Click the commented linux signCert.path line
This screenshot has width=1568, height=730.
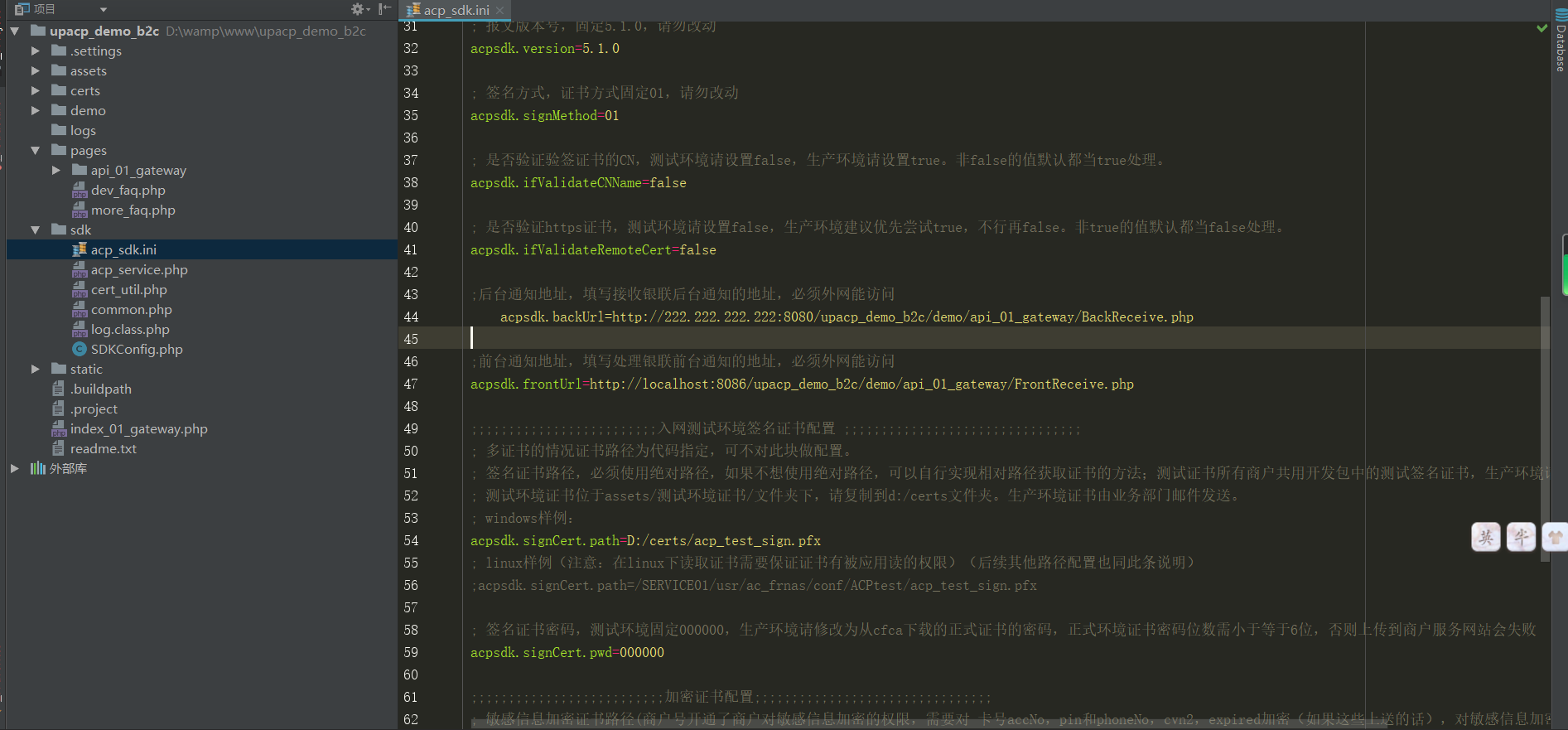coord(754,586)
